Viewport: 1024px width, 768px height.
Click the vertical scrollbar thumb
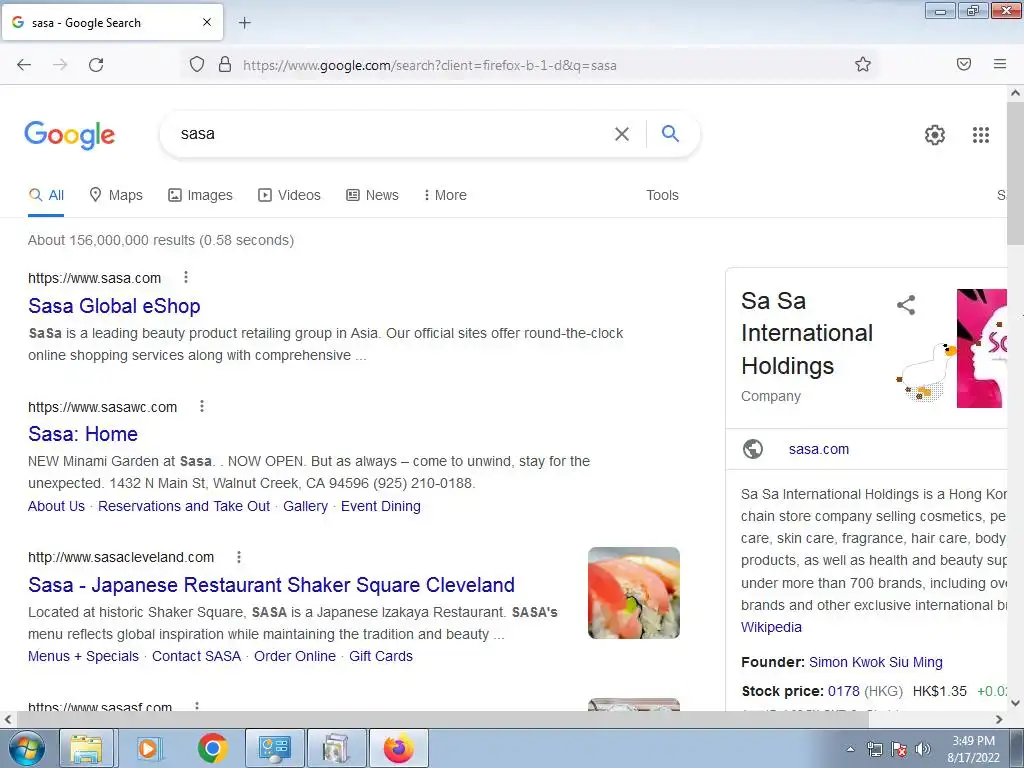[x=1016, y=174]
